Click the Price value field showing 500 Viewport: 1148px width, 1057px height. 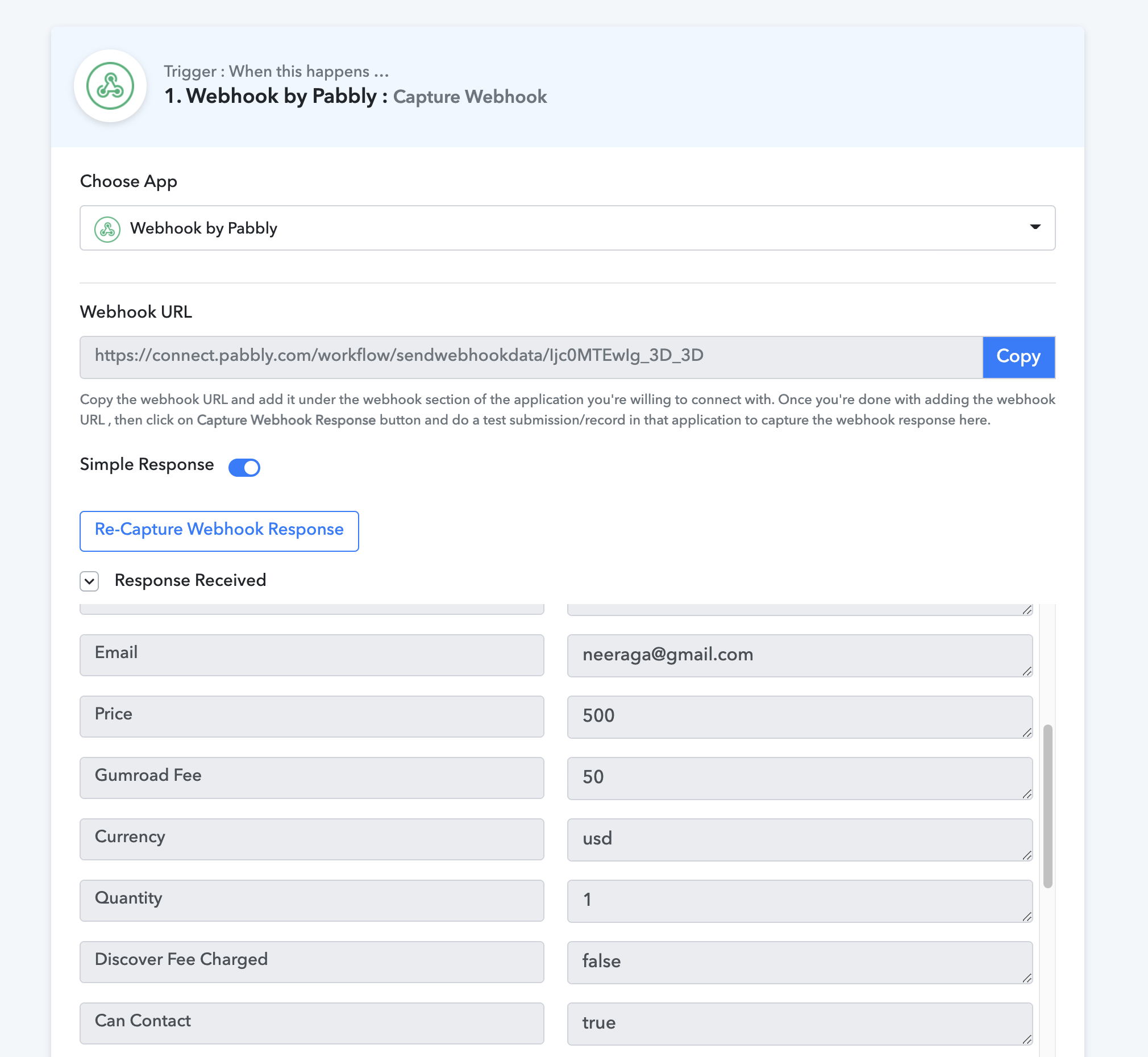click(799, 716)
